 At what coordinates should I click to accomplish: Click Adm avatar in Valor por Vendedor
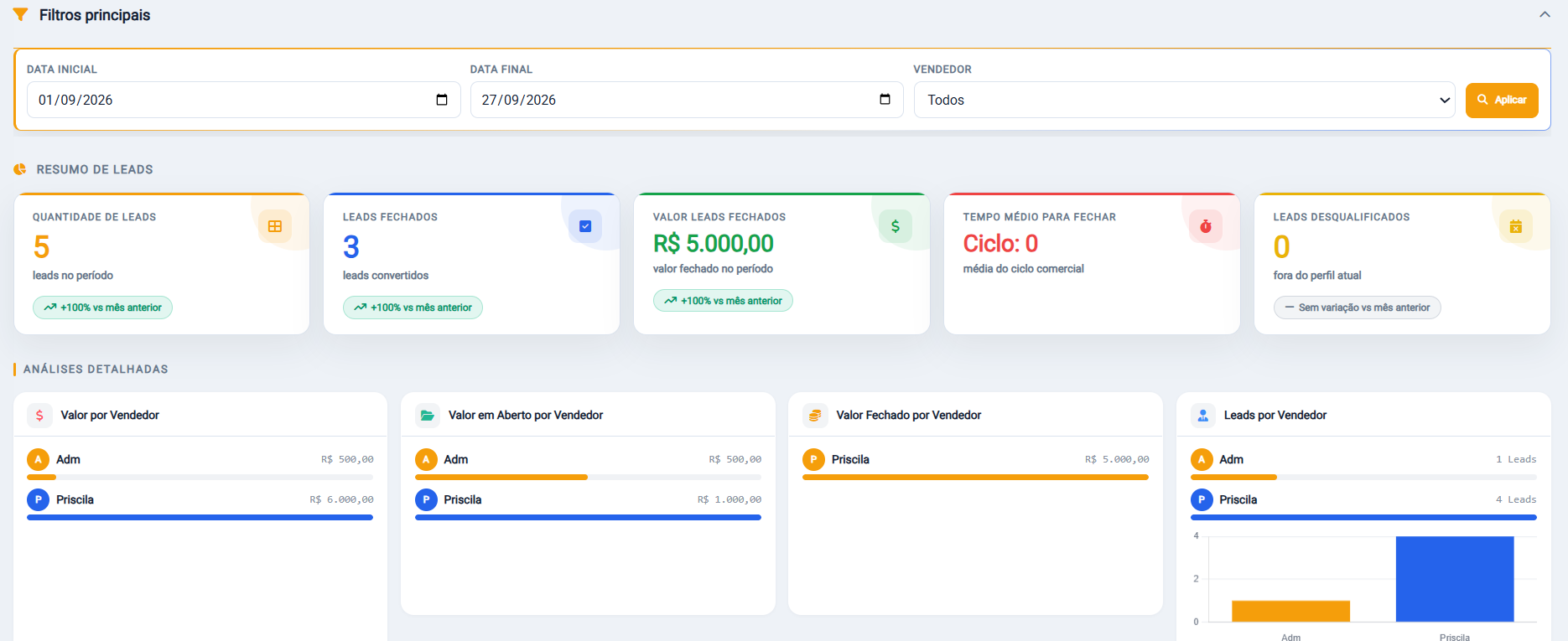(38, 459)
